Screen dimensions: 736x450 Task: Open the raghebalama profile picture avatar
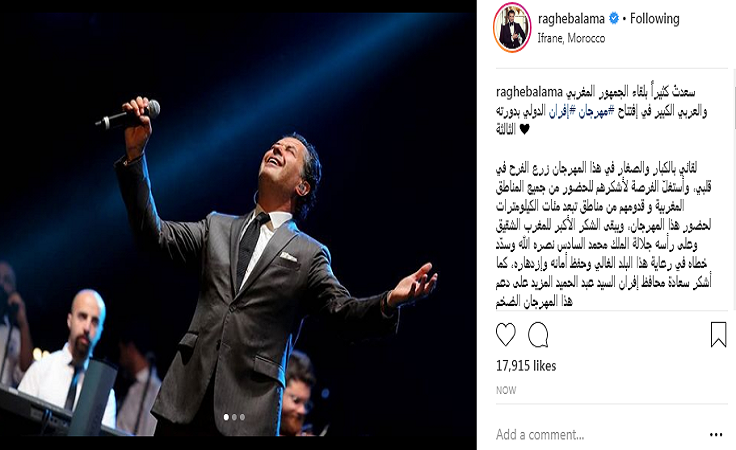pyautogui.click(x=512, y=27)
